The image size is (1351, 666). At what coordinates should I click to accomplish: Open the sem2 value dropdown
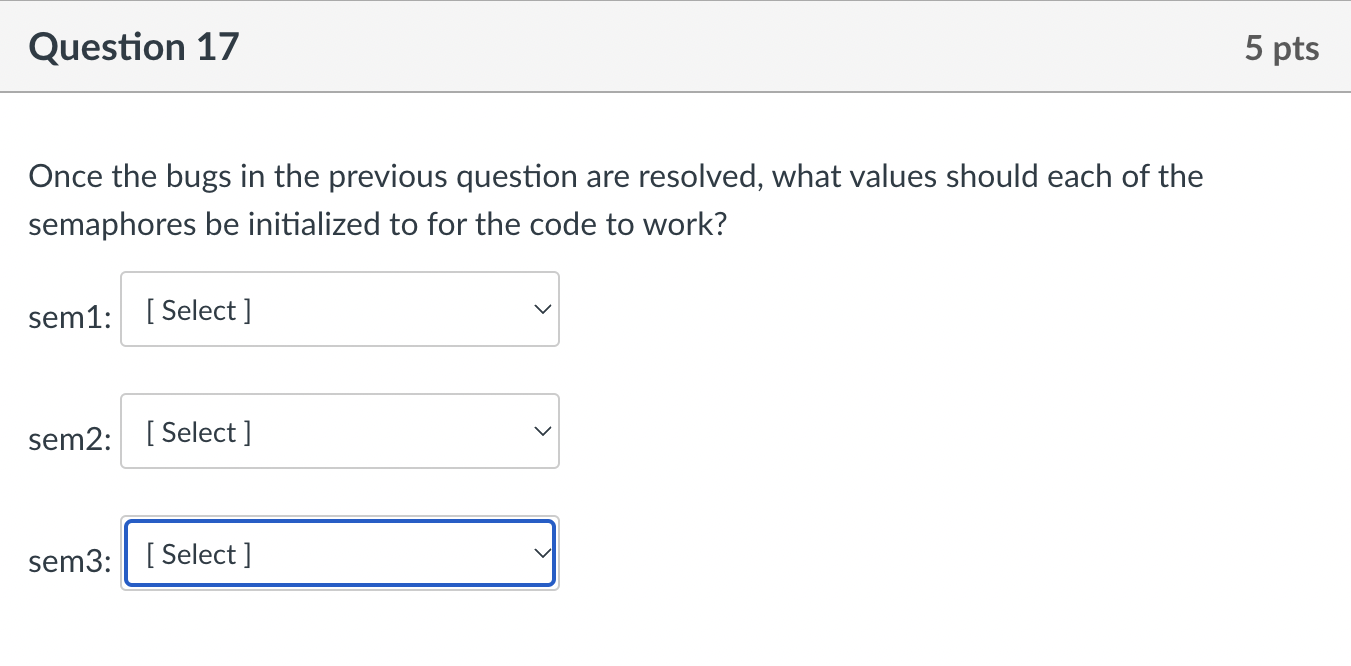(x=339, y=431)
